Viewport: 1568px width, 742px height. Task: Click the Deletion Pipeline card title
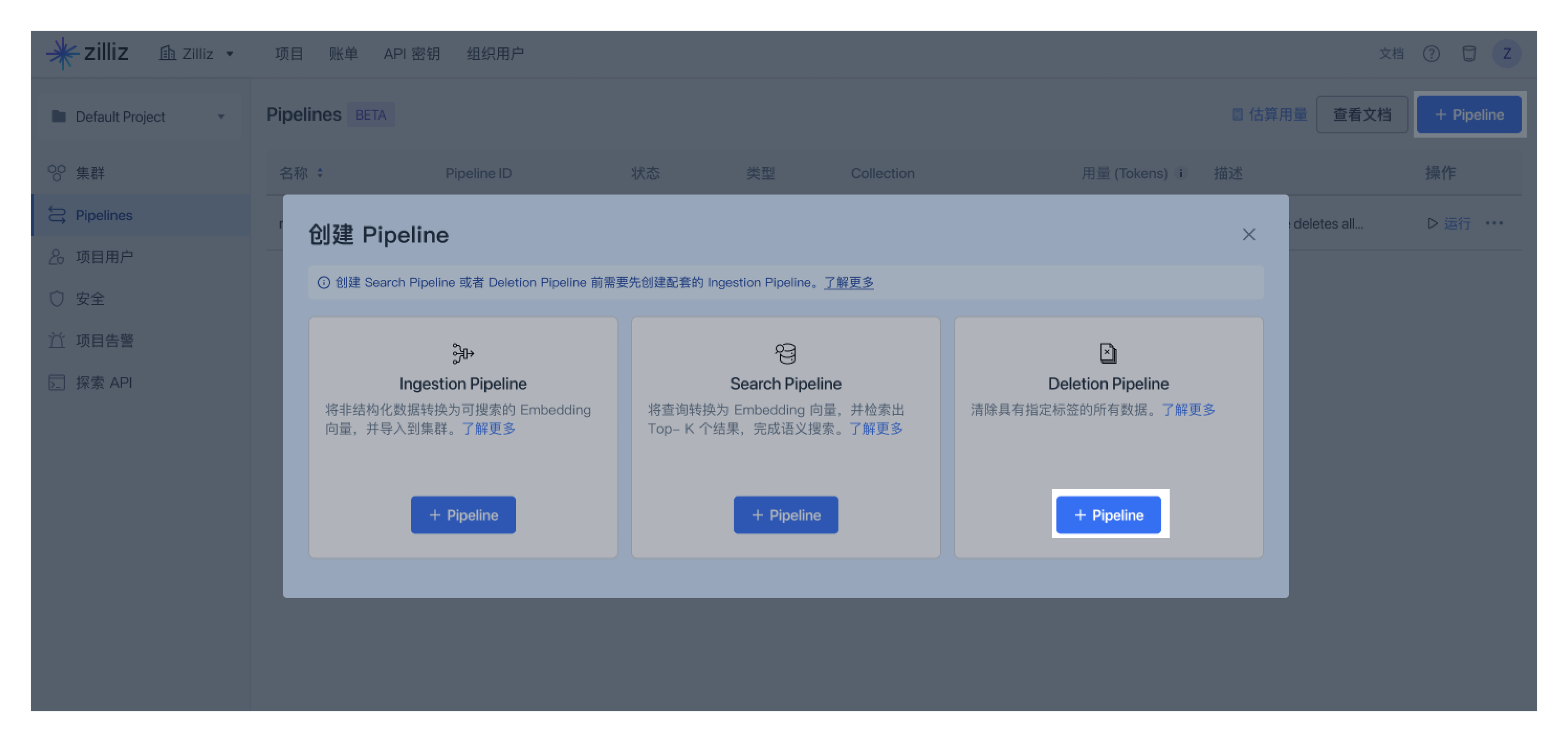(1108, 383)
